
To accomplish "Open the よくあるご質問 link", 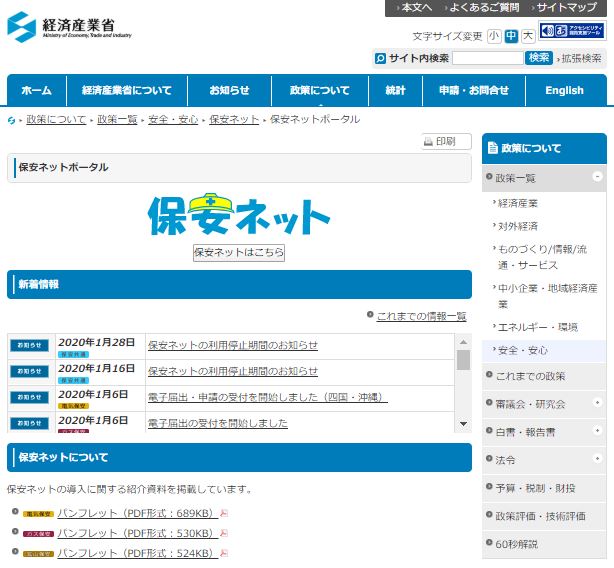I will point(484,7).
